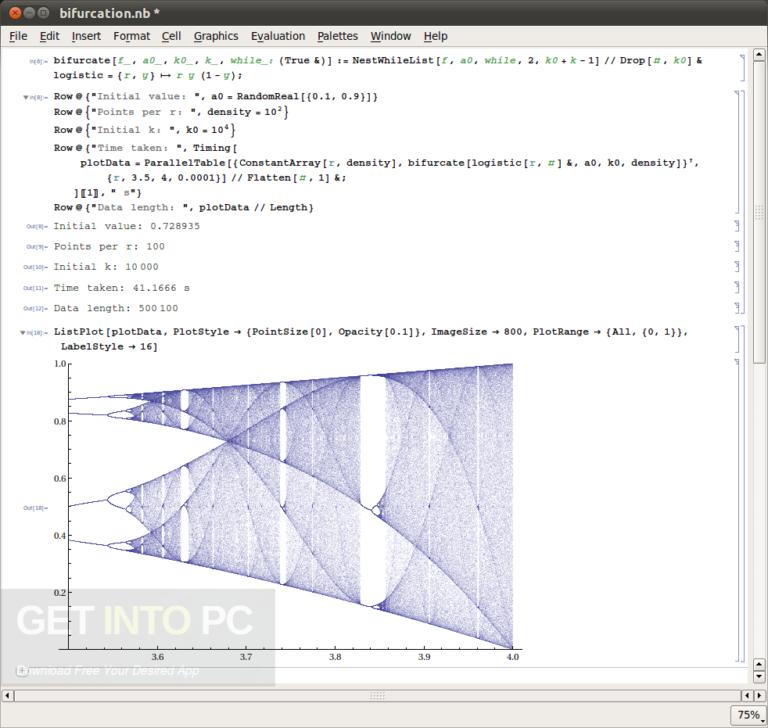Click horizontal scrollbar left arrow at far left
Viewport: 768px width, 728px height.
[7, 695]
